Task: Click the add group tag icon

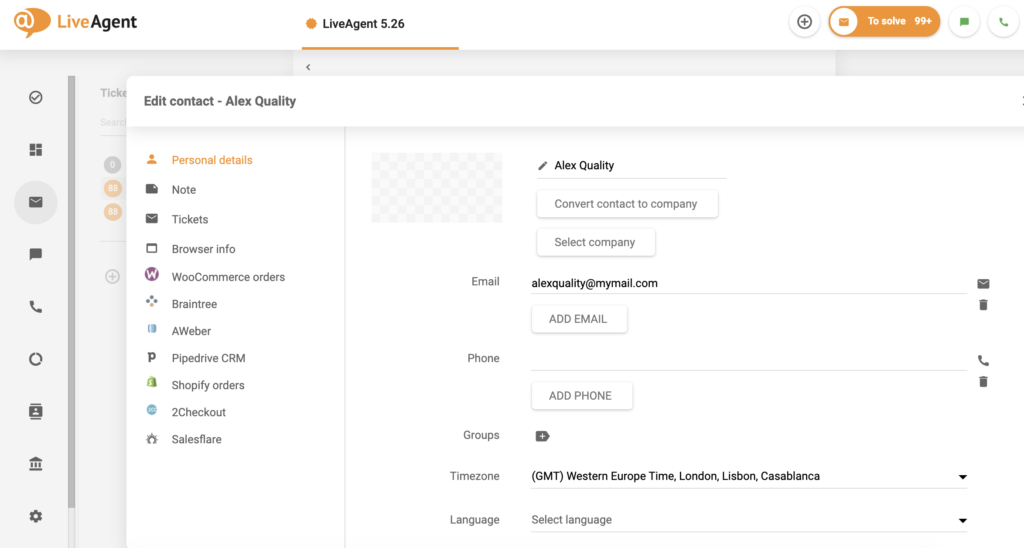Action: click(542, 436)
